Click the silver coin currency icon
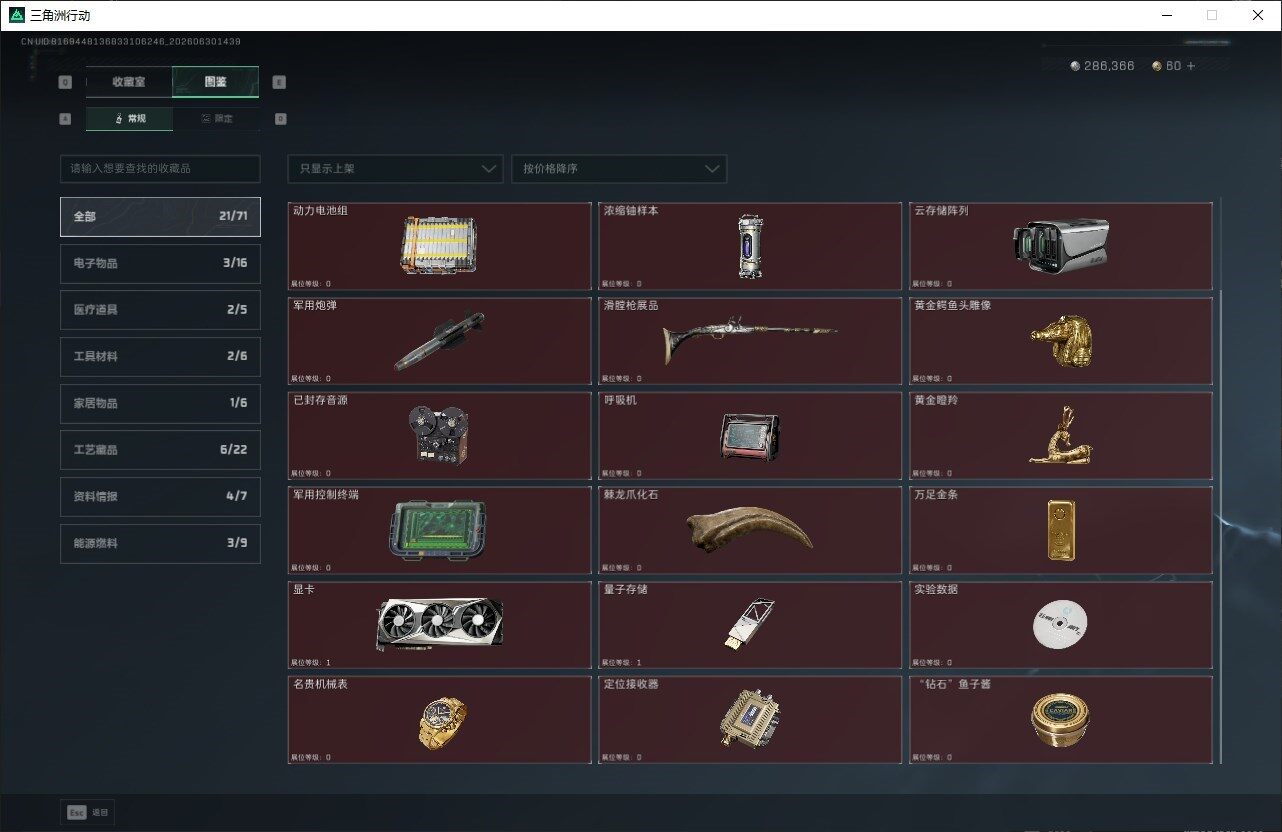Viewport: 1282px width, 832px height. 1075,66
